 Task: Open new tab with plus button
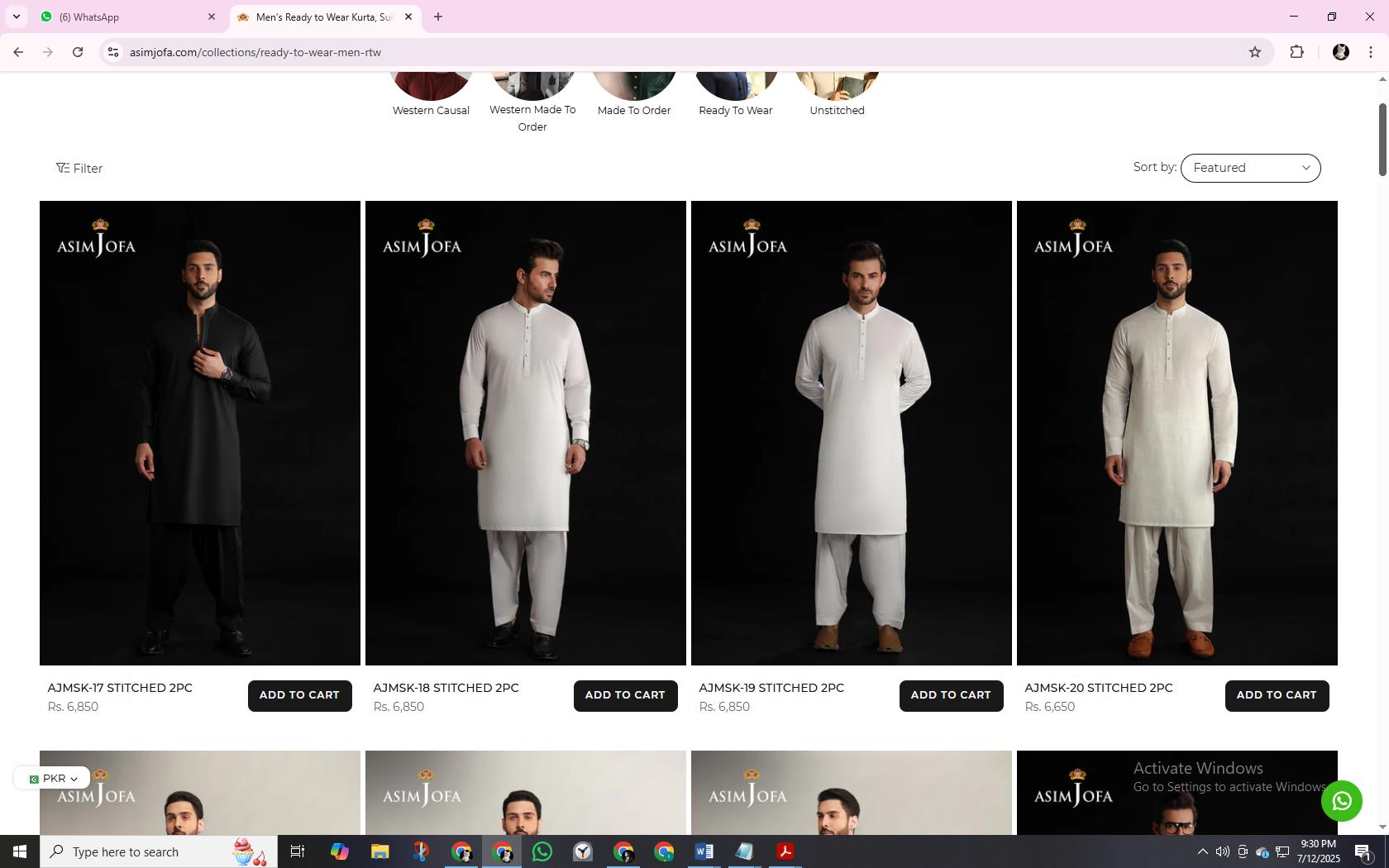(438, 17)
